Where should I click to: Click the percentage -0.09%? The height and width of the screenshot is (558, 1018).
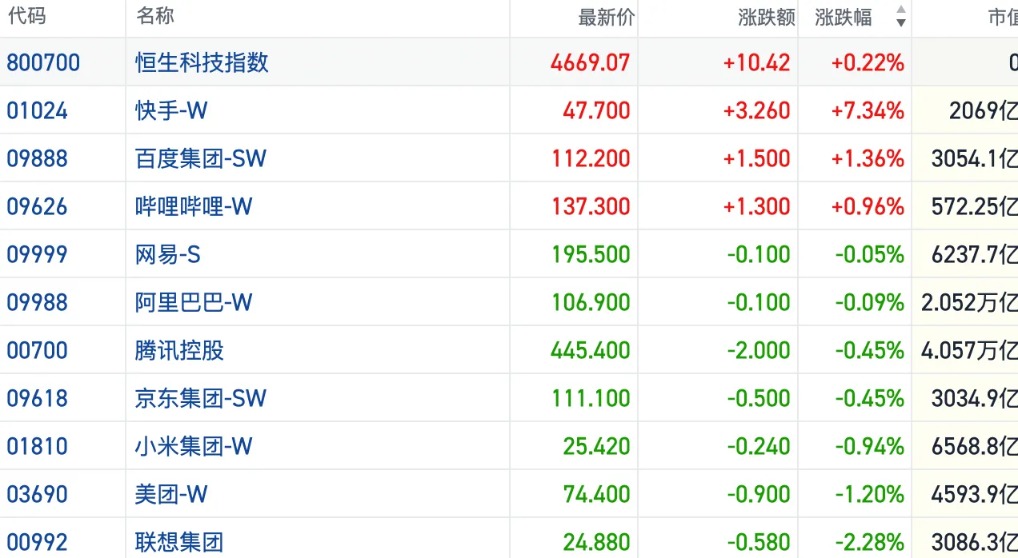(869, 302)
